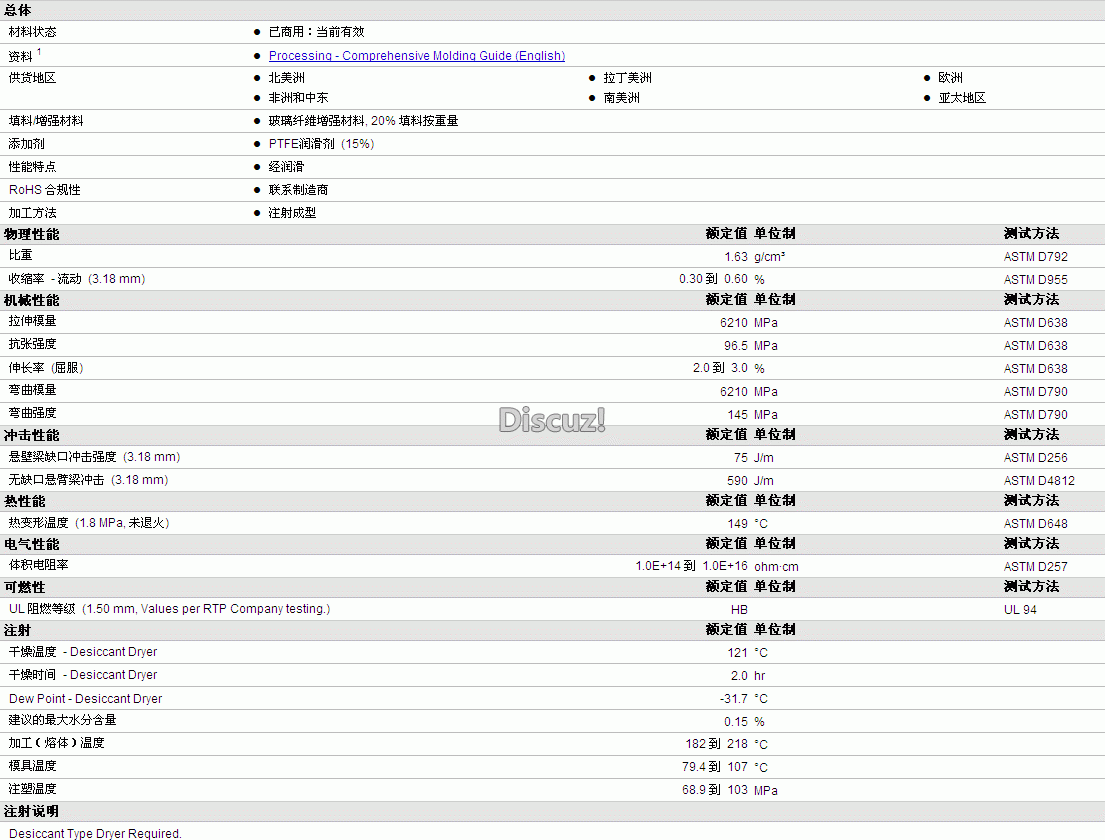Click the 总体 section header
Screen dimensions: 1105x840
point(18,11)
